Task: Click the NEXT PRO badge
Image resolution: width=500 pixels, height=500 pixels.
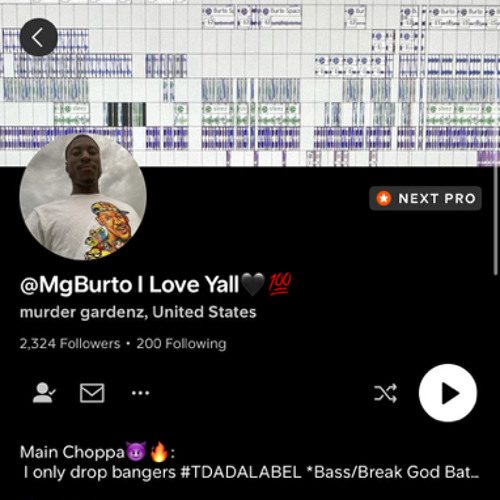Action: (x=425, y=198)
